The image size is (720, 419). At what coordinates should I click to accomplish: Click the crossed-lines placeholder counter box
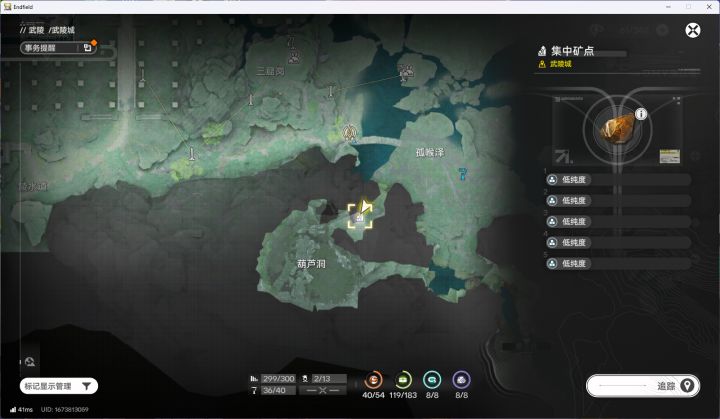point(322,391)
